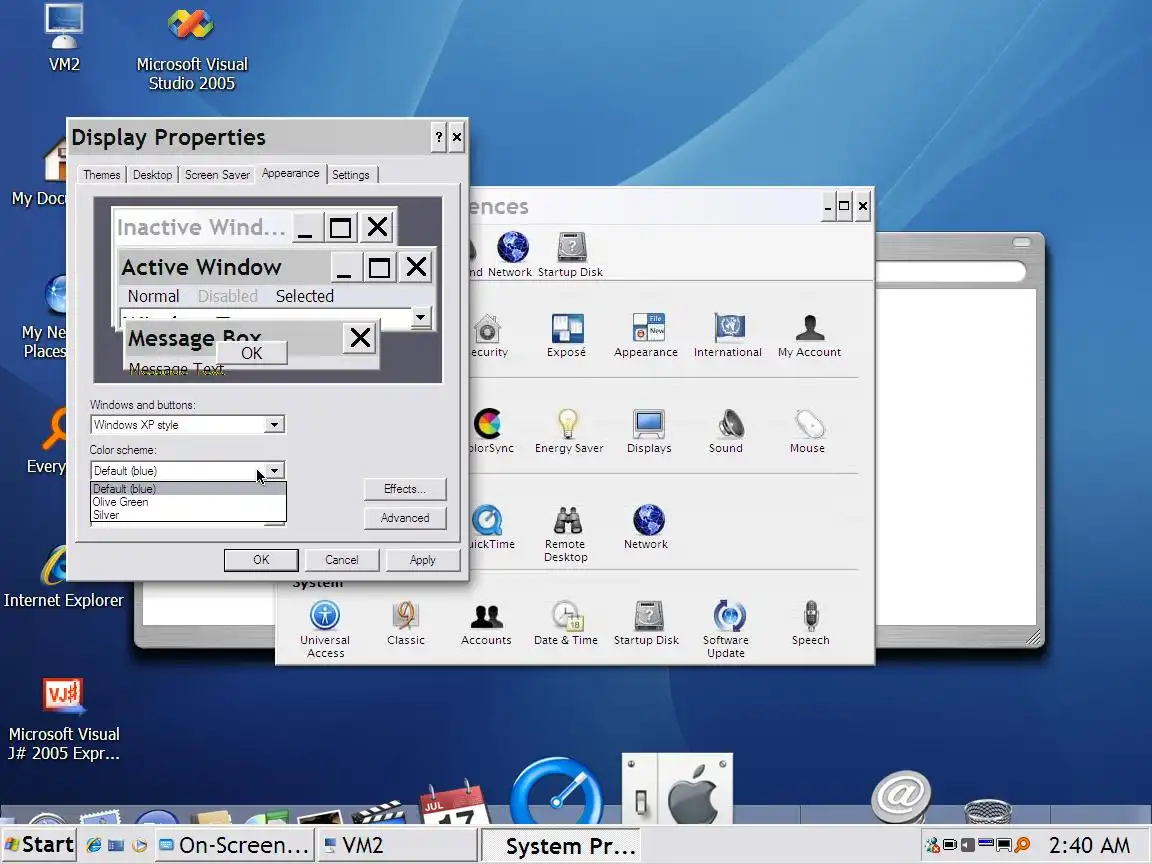Open Microsoft Visual Studio 2005 desktop icon
1152x864 pixels.
[192, 49]
